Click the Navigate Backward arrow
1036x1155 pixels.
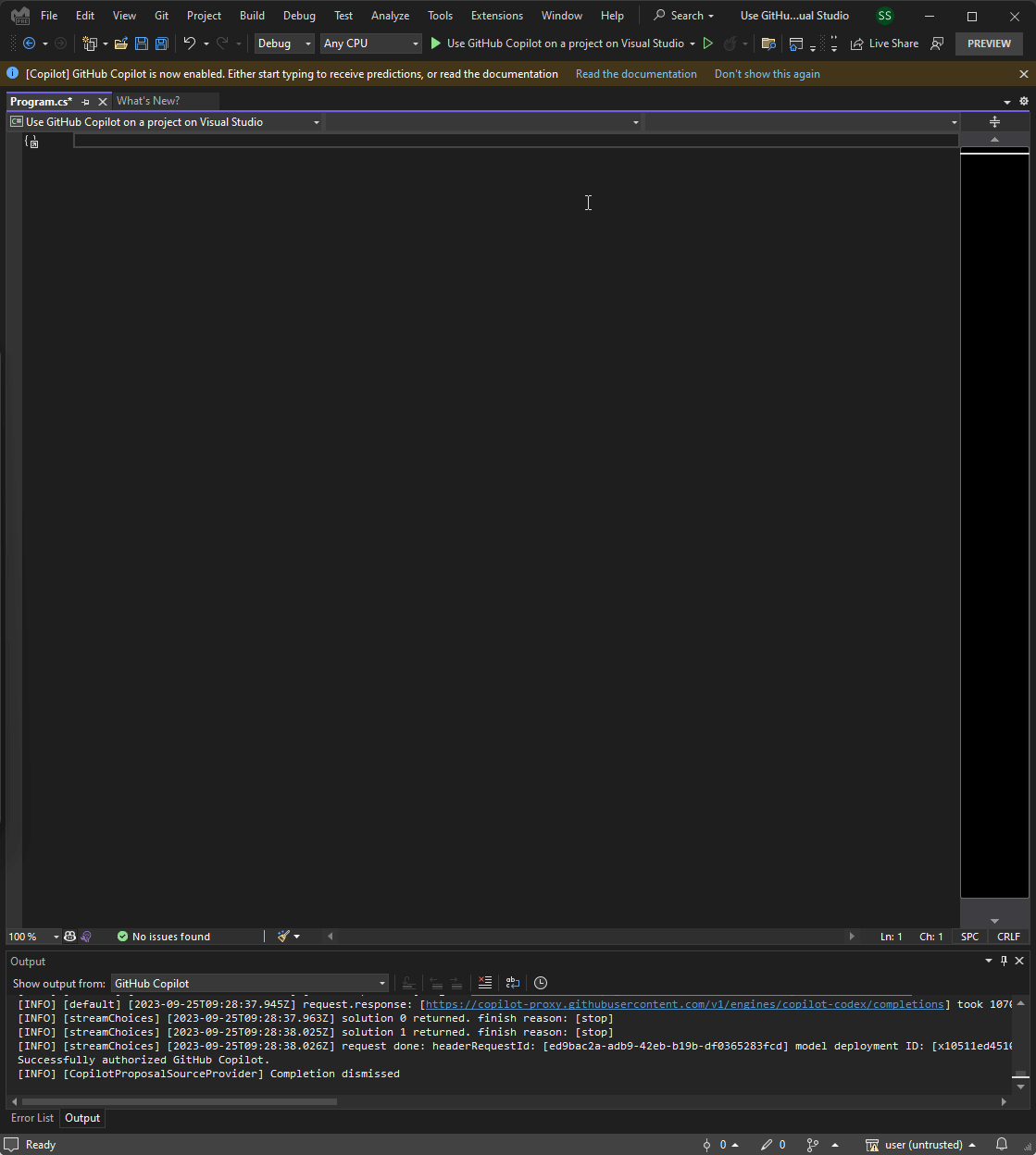(28, 43)
